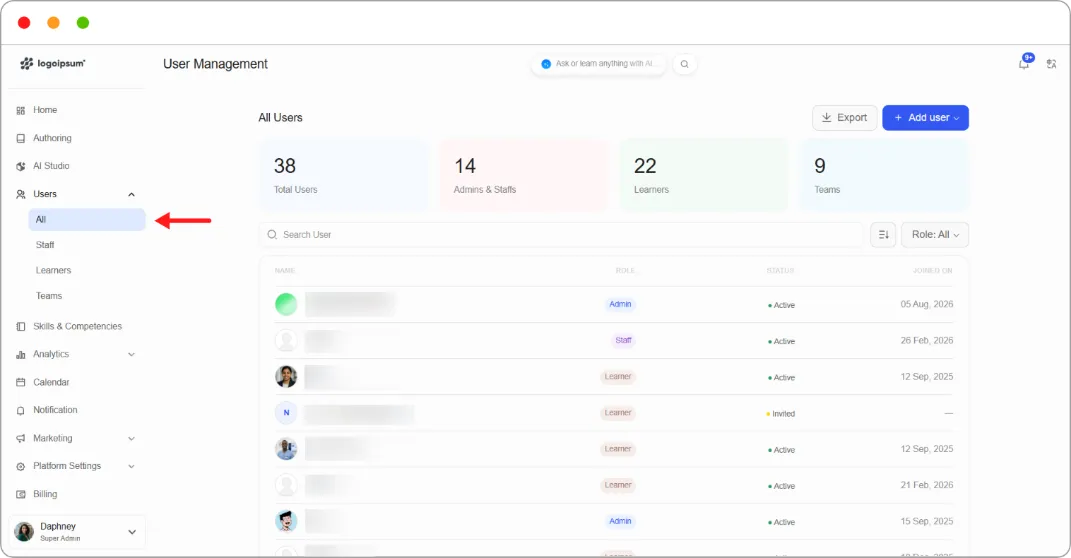Click the Search User field
This screenshot has height=558, width=1071.
[x=561, y=235]
